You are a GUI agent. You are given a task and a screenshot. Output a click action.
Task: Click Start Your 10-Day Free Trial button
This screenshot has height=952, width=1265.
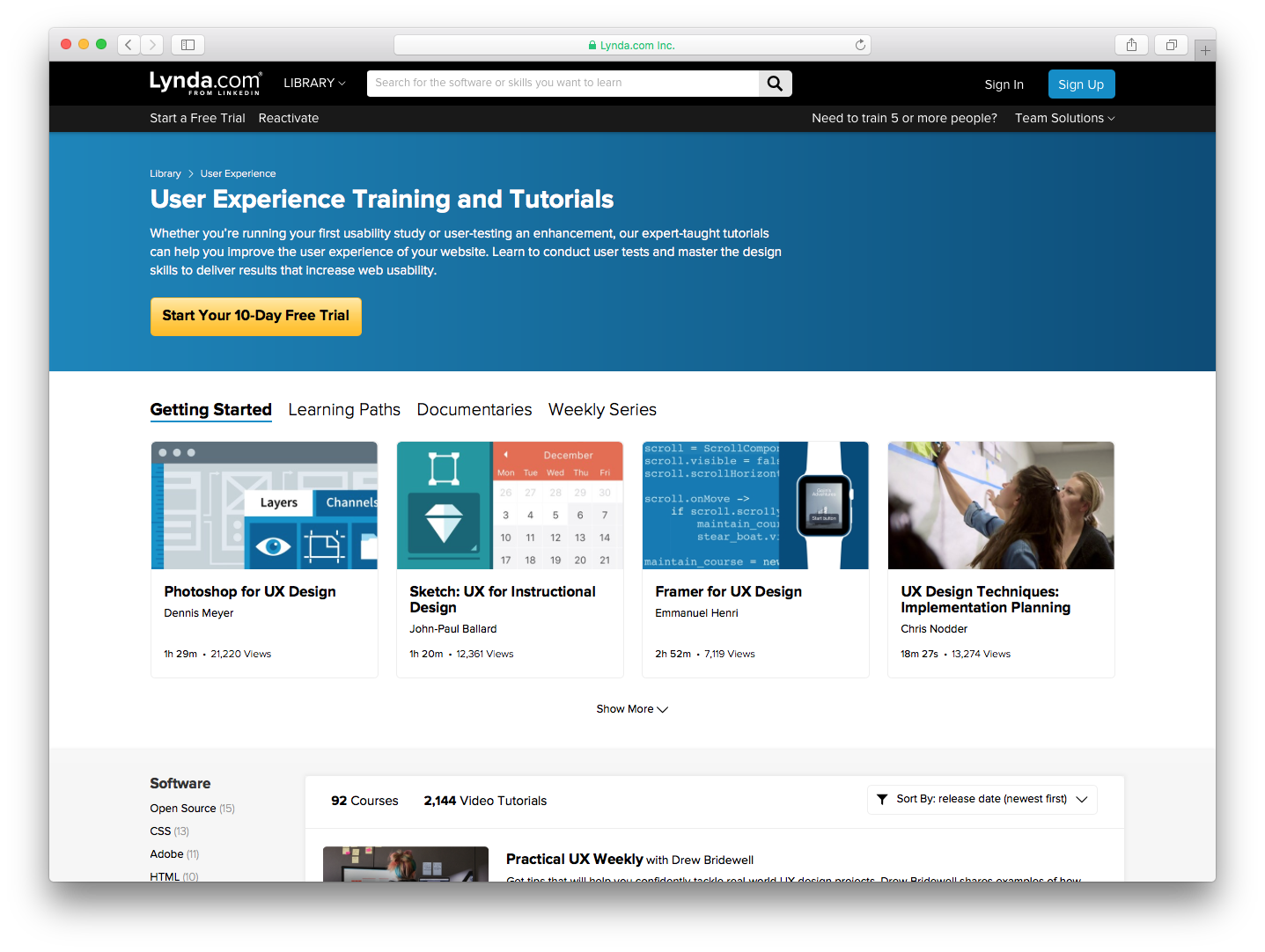256,316
